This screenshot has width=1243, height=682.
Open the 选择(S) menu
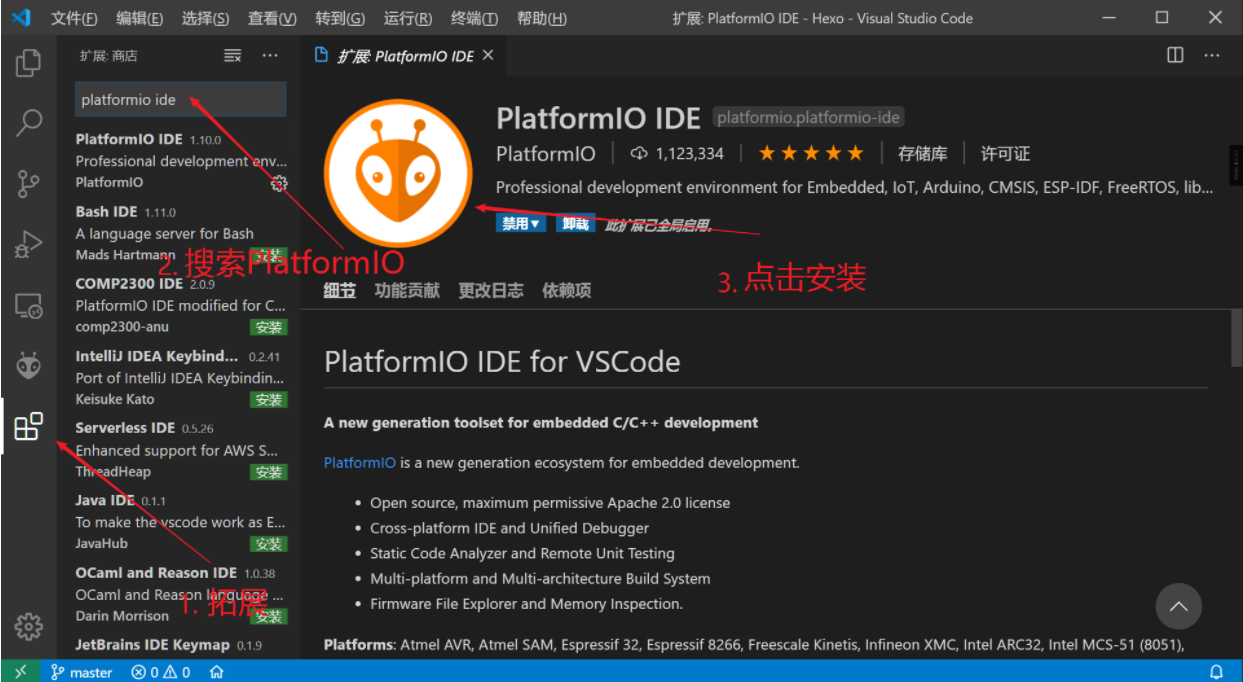pos(205,18)
